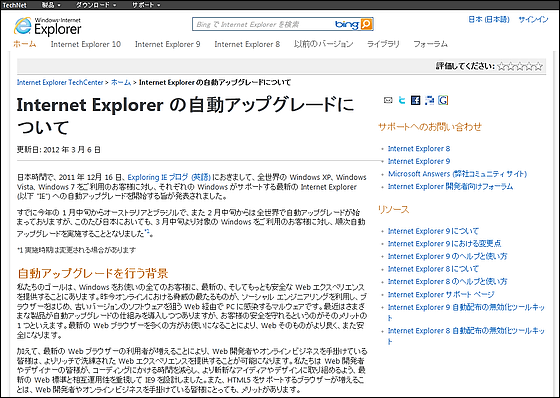
Task: Click share icon between Facebook and Google
Action: coord(429,100)
